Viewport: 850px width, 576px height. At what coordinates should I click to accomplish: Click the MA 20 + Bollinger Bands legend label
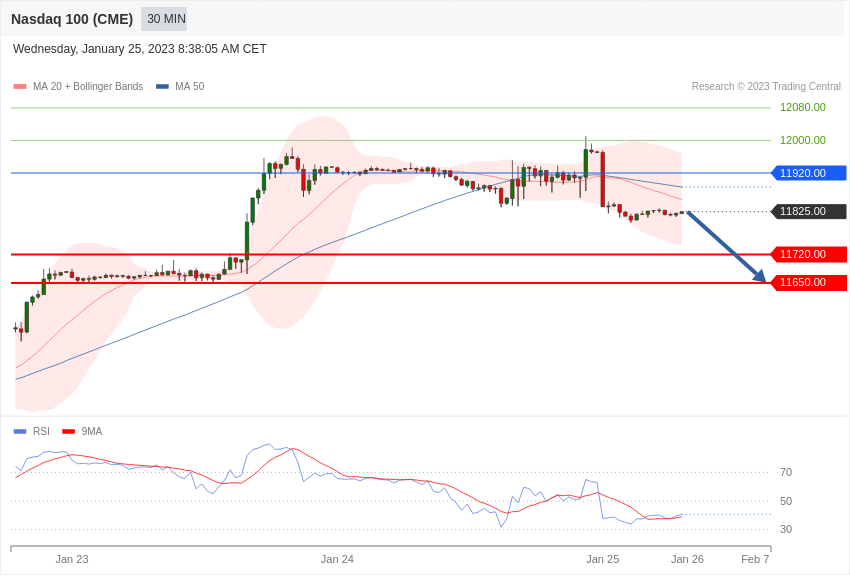tap(88, 86)
